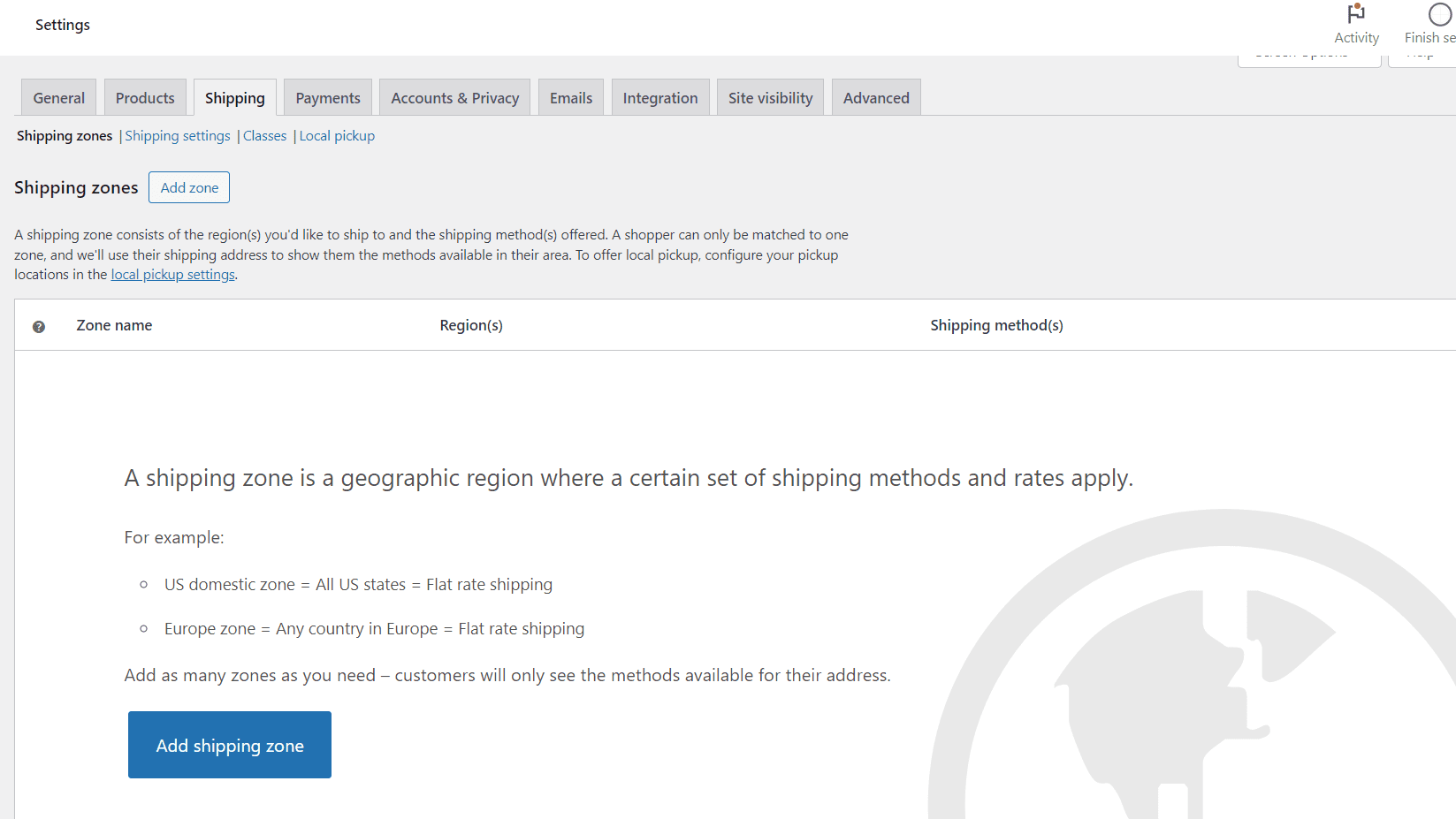Click the Add shipping zone button

pyautogui.click(x=229, y=745)
